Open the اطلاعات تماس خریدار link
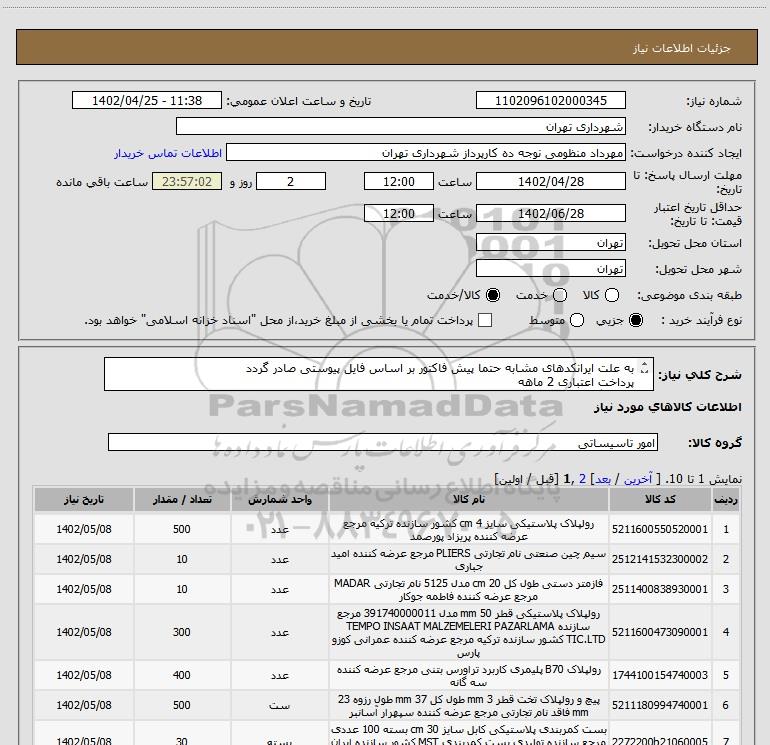Image resolution: width=770 pixels, height=745 pixels. point(168,153)
